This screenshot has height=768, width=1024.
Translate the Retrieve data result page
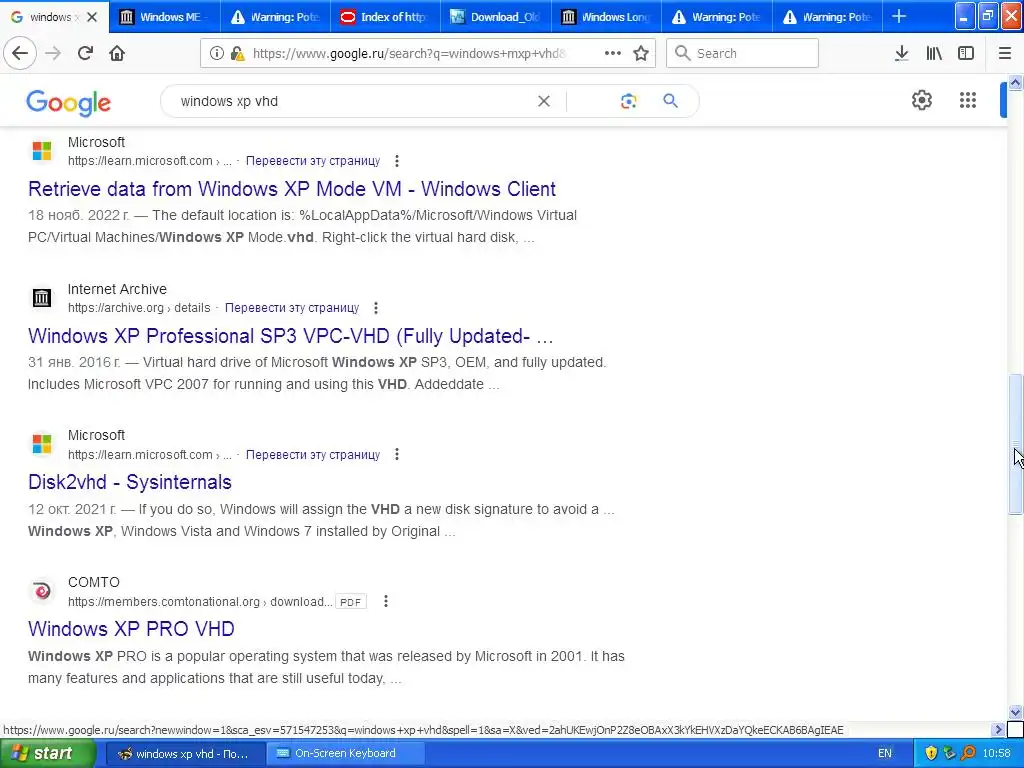click(313, 161)
